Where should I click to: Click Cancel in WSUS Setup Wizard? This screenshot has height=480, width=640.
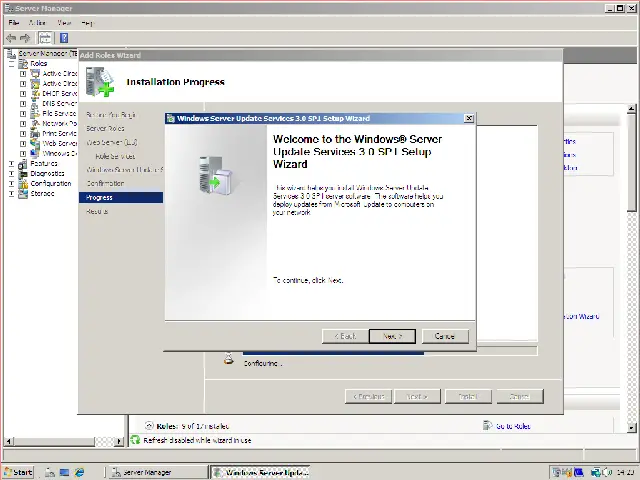[x=445, y=336]
